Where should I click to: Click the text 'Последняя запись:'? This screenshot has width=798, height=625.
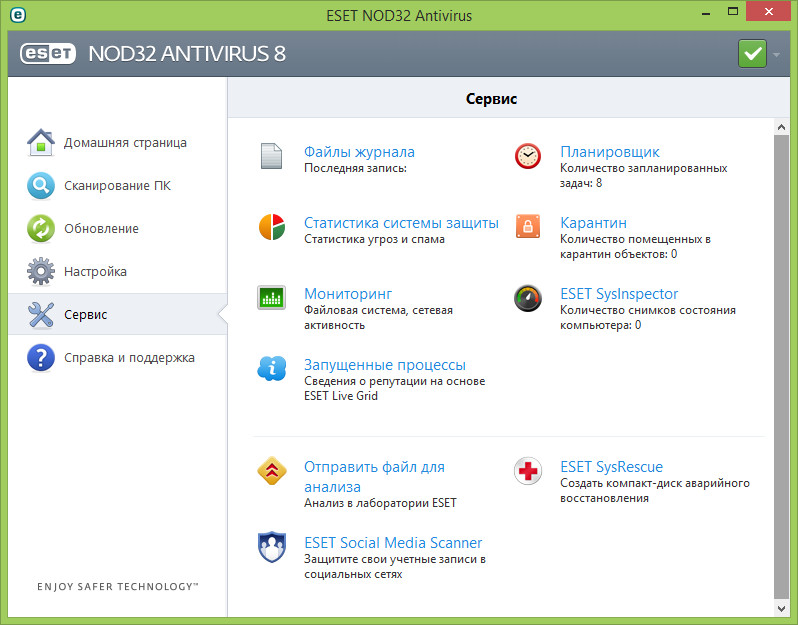(x=355, y=168)
